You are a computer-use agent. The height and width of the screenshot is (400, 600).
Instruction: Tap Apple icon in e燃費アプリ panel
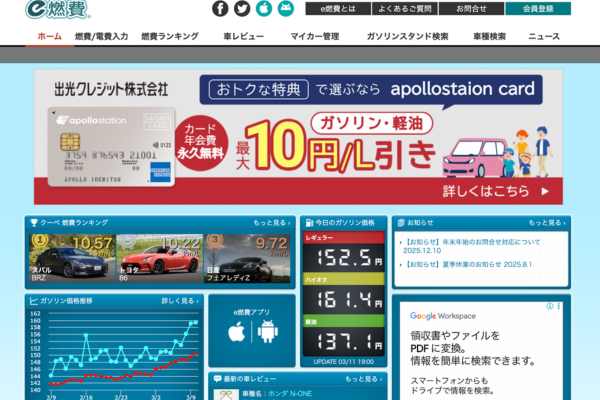point(236,332)
